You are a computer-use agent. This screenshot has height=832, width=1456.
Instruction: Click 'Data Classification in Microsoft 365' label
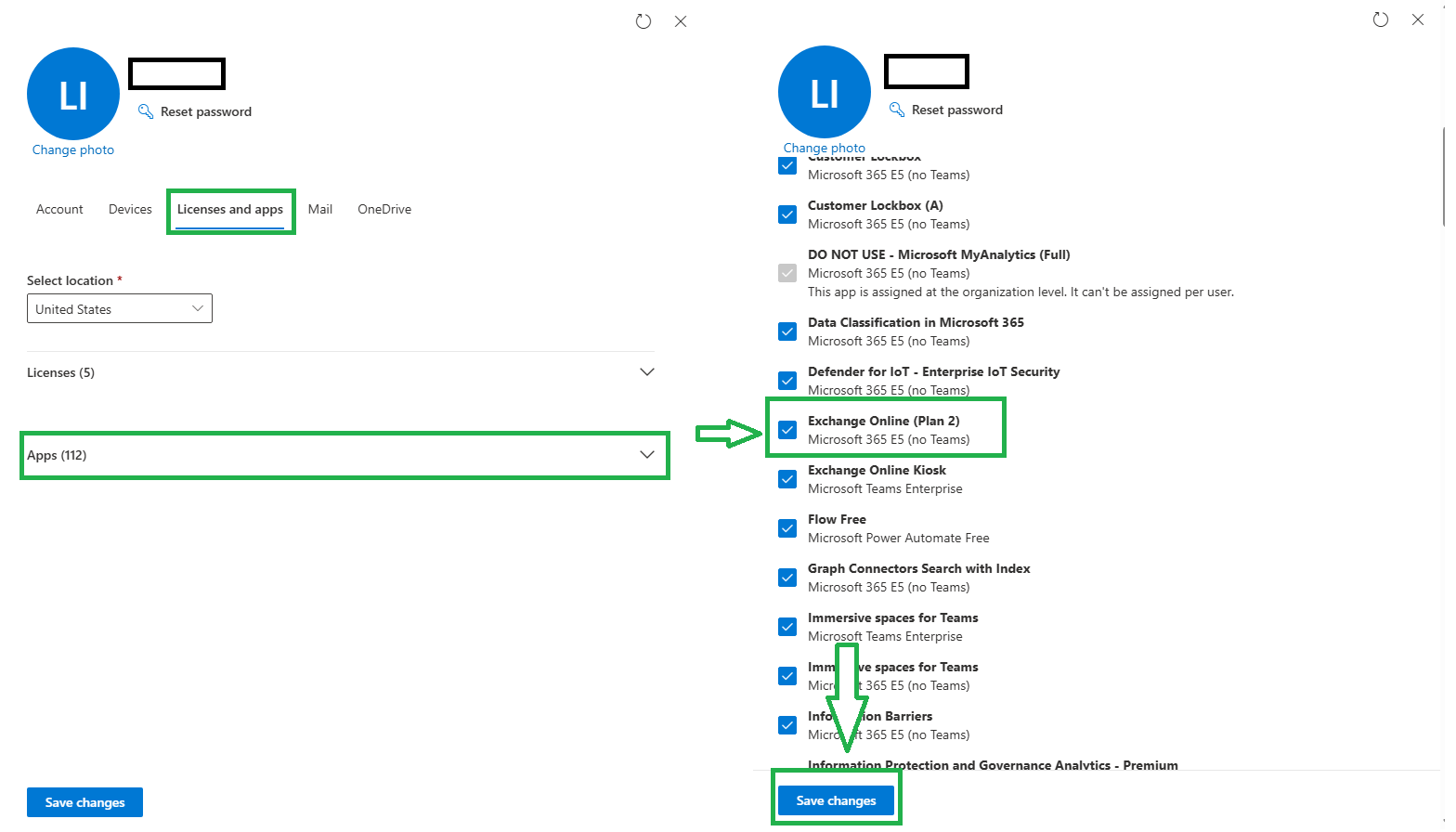pos(916,322)
